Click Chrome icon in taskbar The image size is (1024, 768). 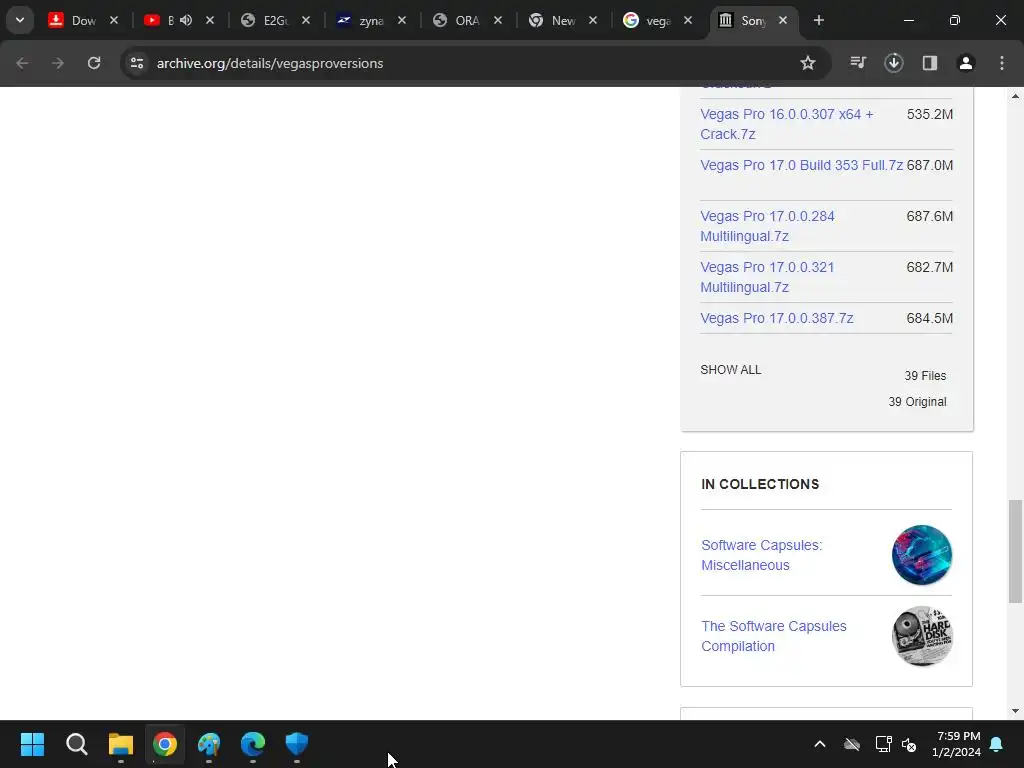click(x=165, y=744)
